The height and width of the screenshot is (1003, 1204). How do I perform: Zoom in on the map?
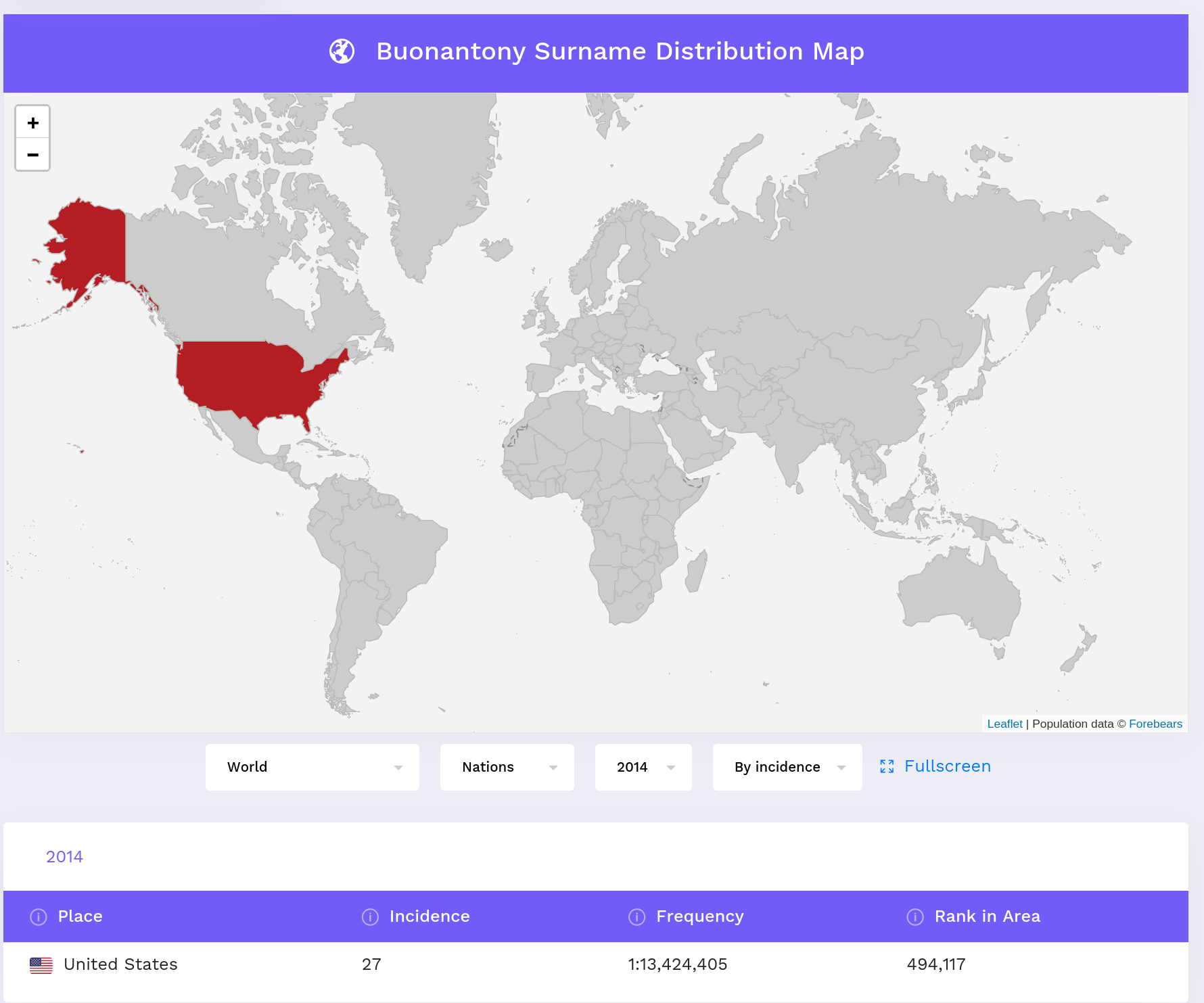pos(32,122)
